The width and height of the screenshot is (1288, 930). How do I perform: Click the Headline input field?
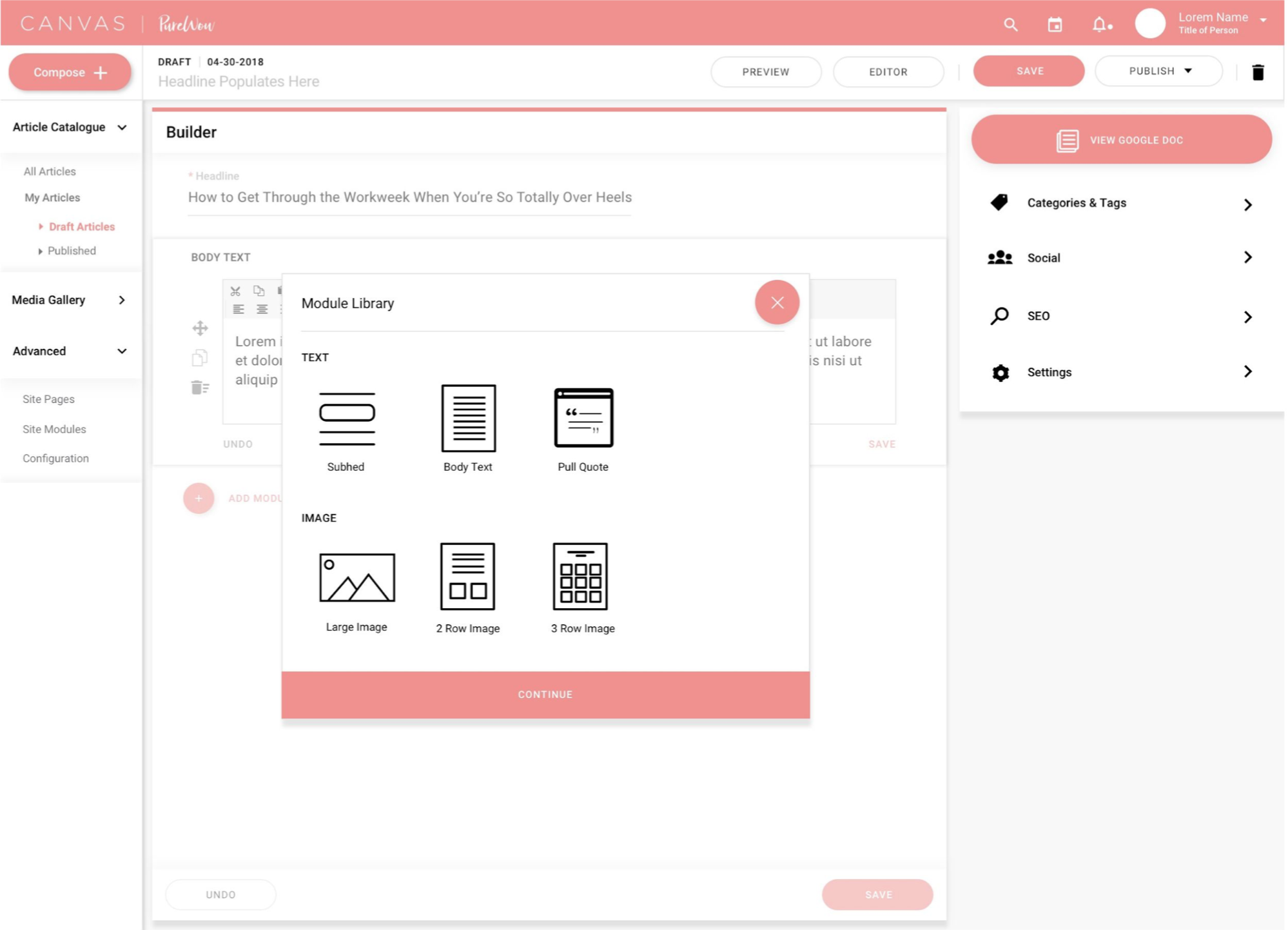coord(409,197)
